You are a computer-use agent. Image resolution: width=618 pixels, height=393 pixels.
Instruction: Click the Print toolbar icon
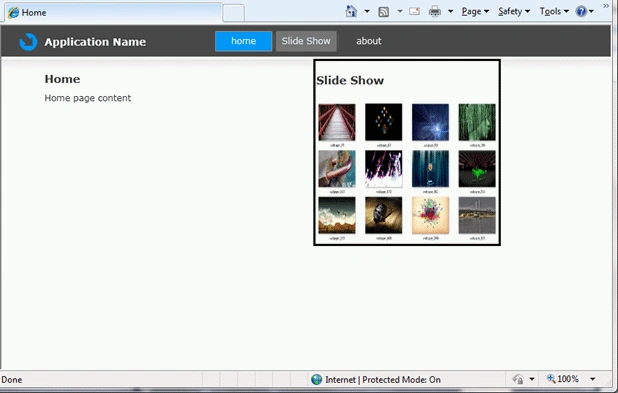435,11
